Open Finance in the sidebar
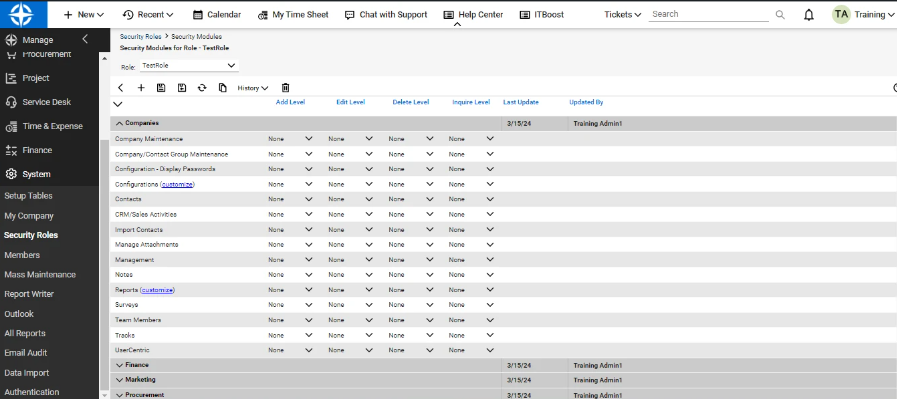This screenshot has height=399, width=897. [x=37, y=150]
